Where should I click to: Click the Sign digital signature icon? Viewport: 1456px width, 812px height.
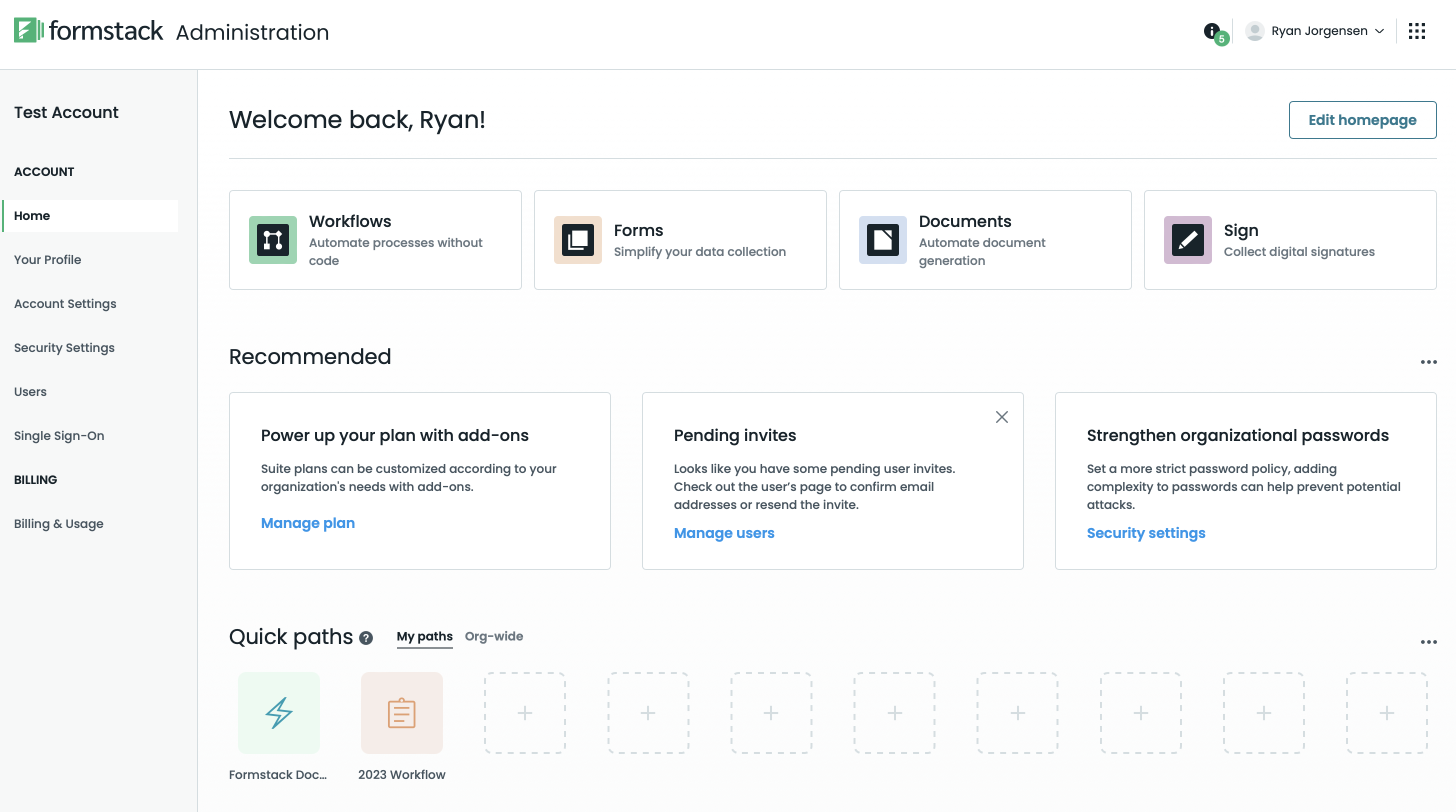[1187, 239]
